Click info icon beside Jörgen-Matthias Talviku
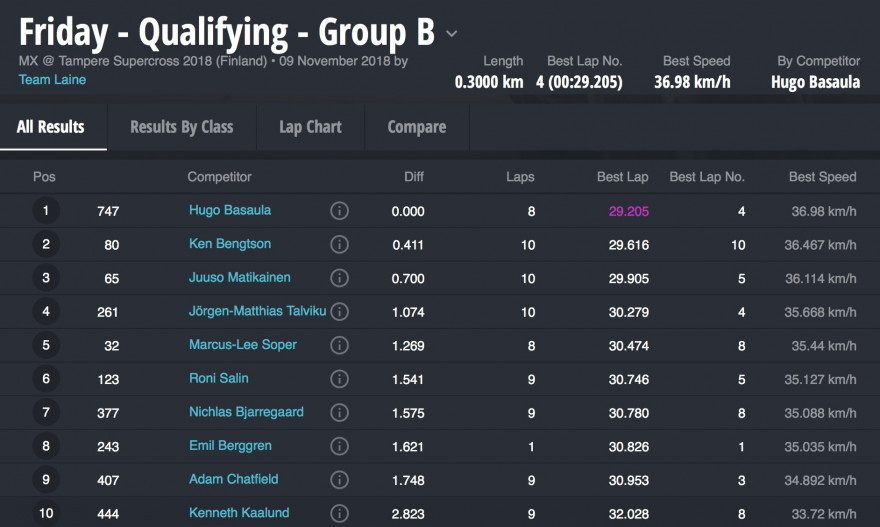The height and width of the screenshot is (527, 880). (x=339, y=312)
